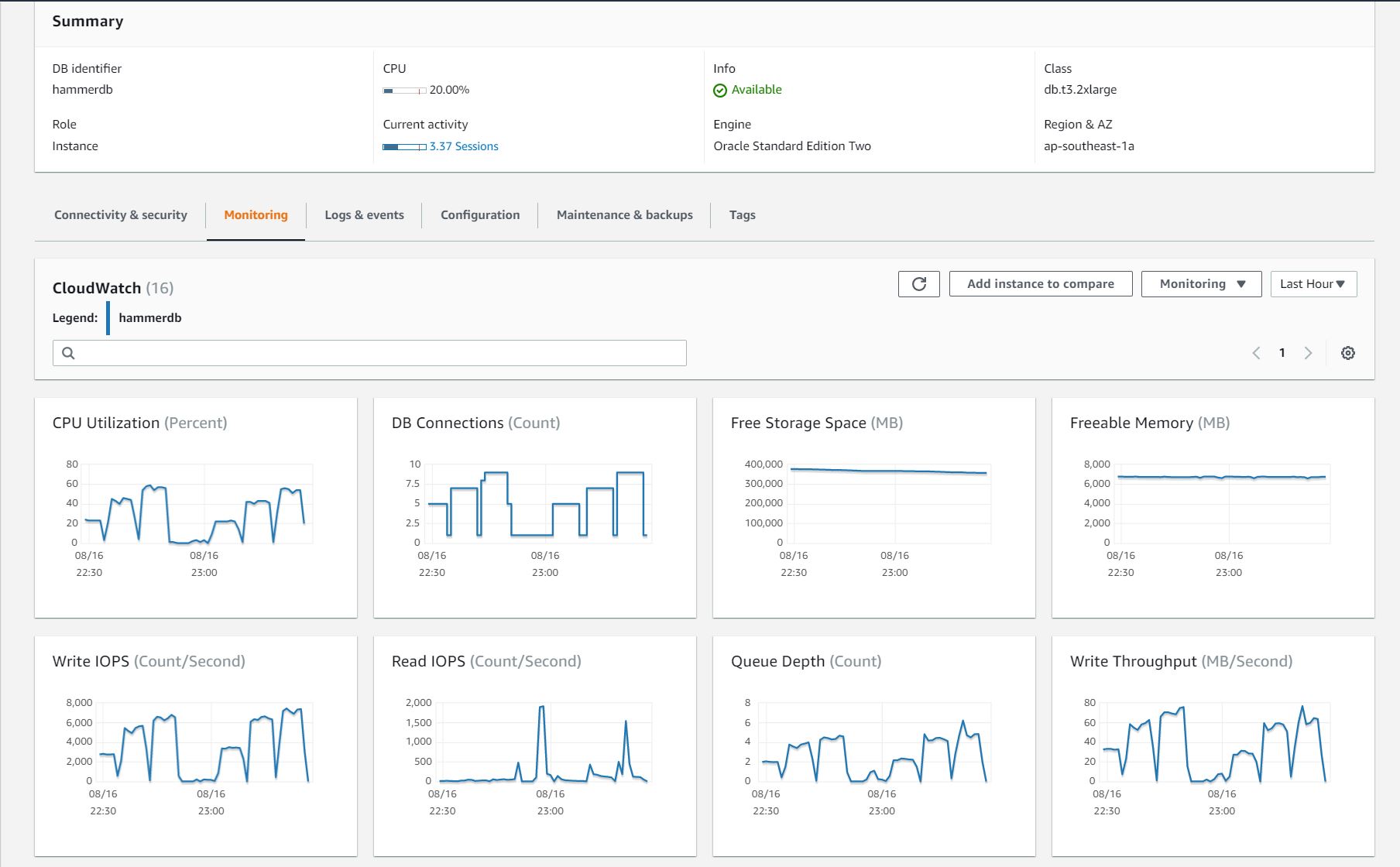Open the Logs & events tab
The image size is (1400, 867).
click(364, 215)
